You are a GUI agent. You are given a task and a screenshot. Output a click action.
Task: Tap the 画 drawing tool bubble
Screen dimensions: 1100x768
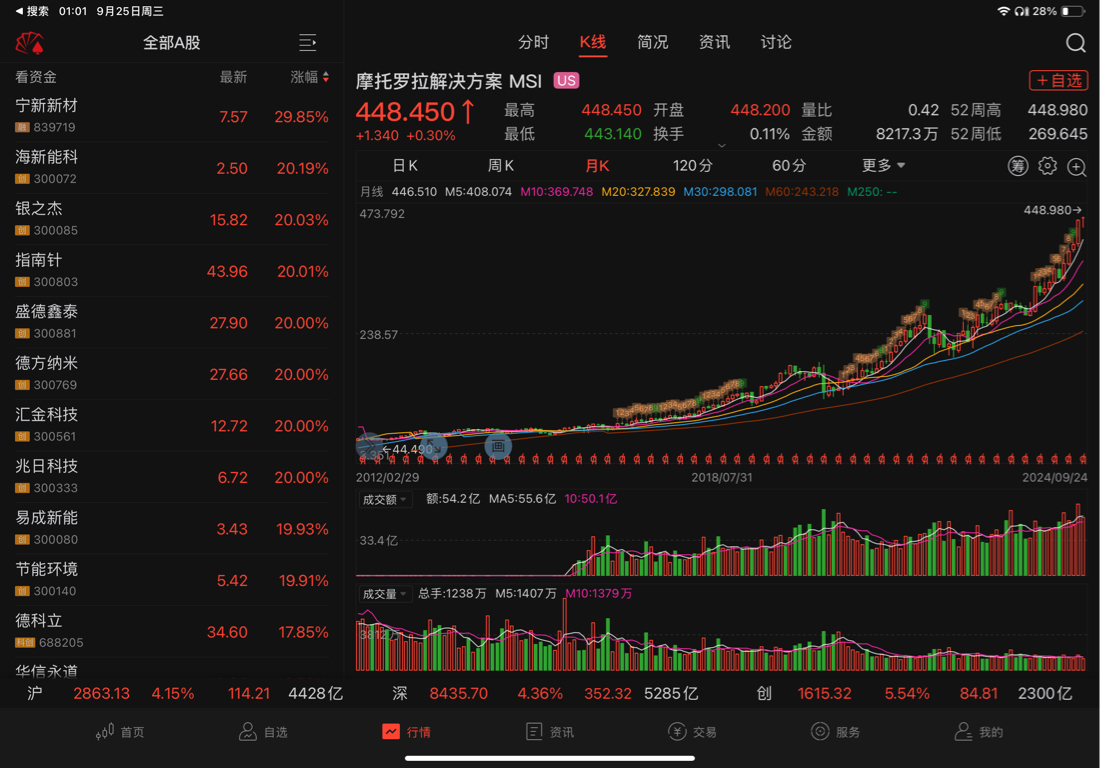498,445
